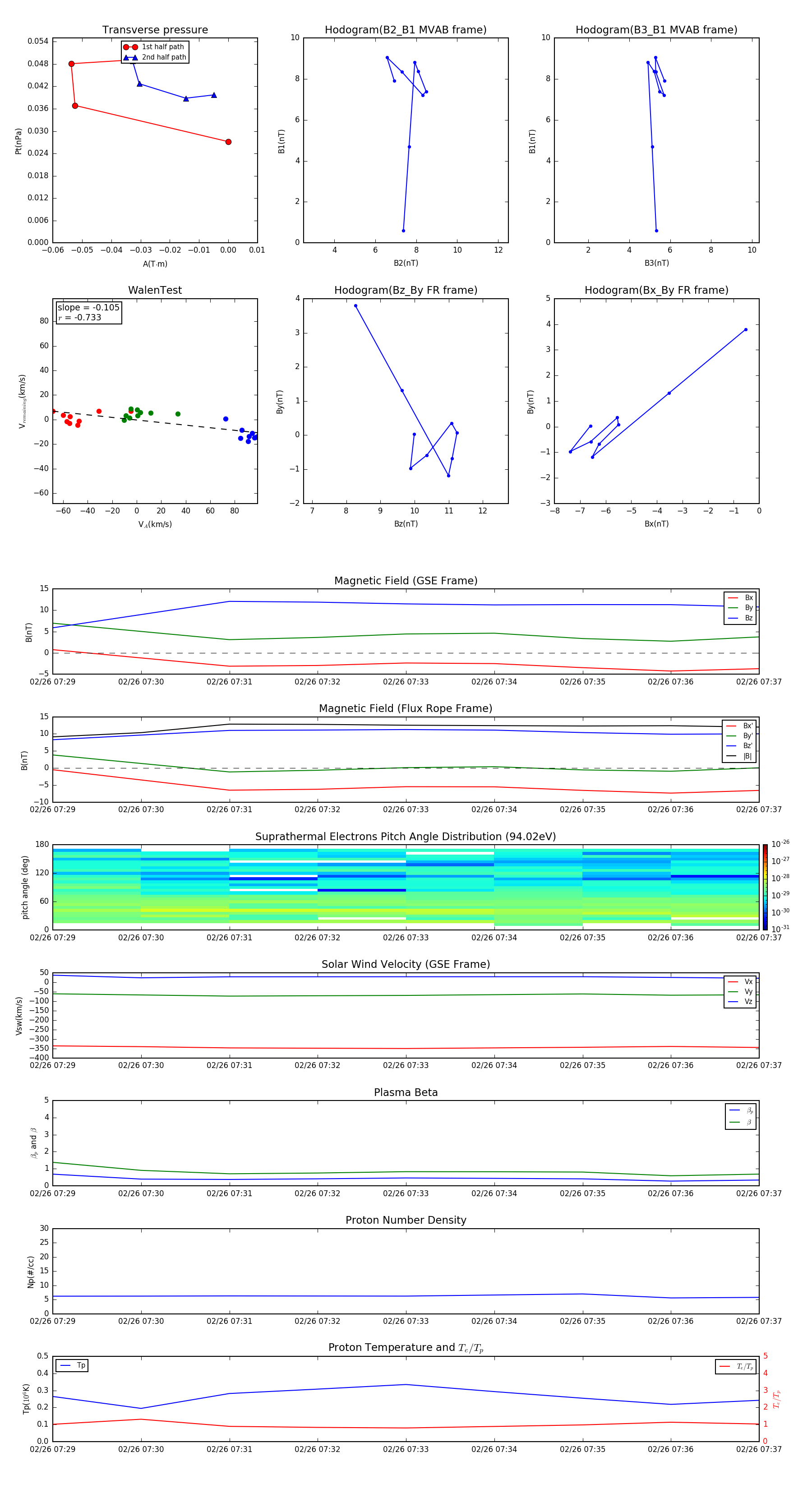The width and height of the screenshot is (812, 1489).
Task: Click the '1st half path' legend entry
Action: (154, 47)
